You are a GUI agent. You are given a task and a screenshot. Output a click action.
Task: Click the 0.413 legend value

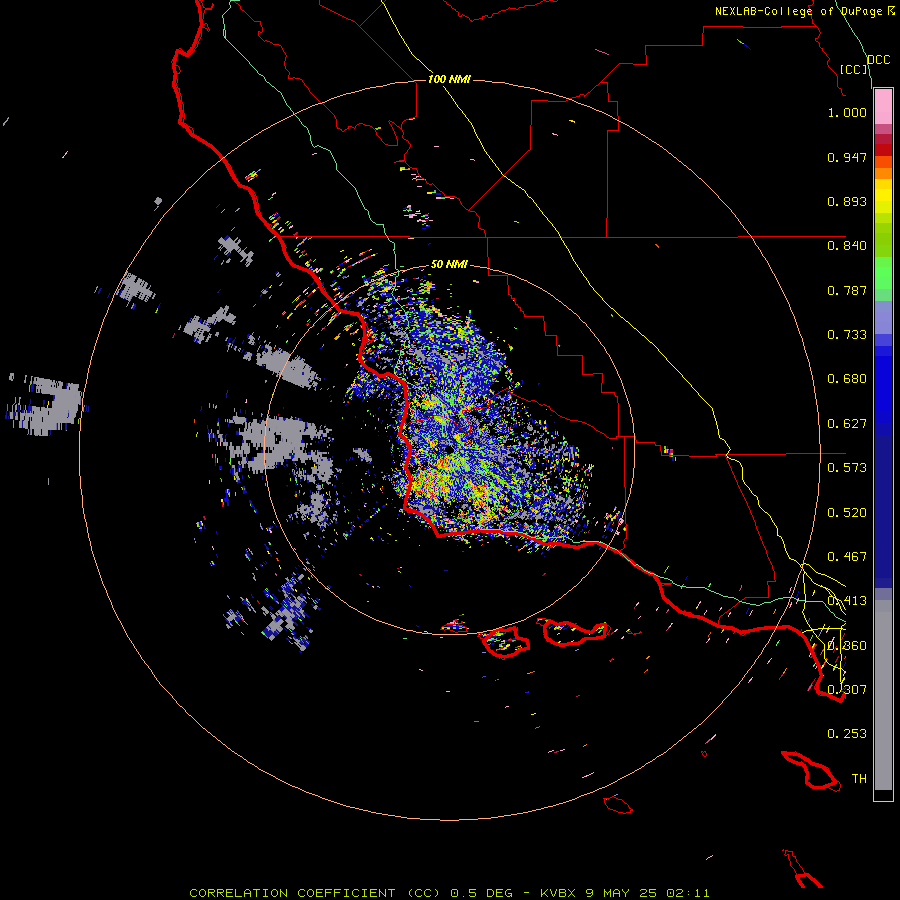[847, 601]
